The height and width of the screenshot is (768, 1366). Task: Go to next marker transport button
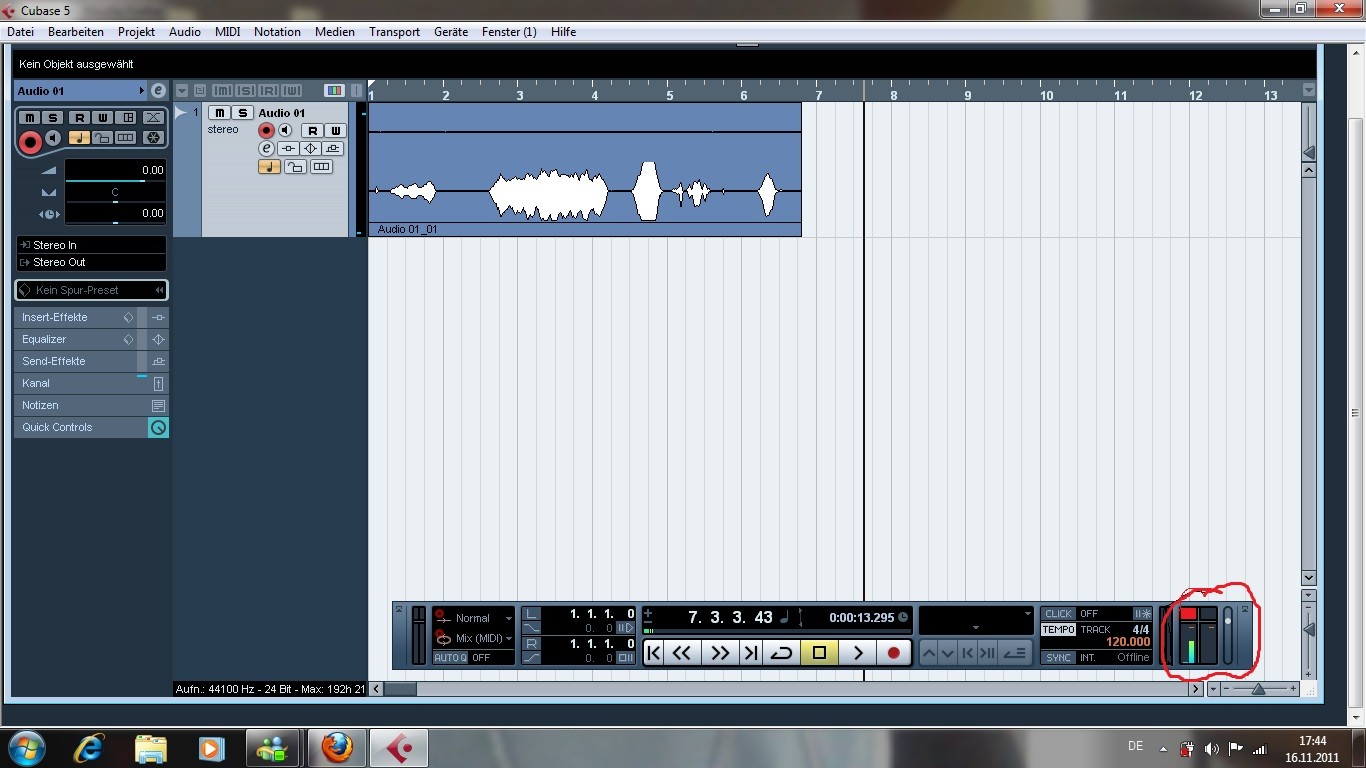[750, 653]
